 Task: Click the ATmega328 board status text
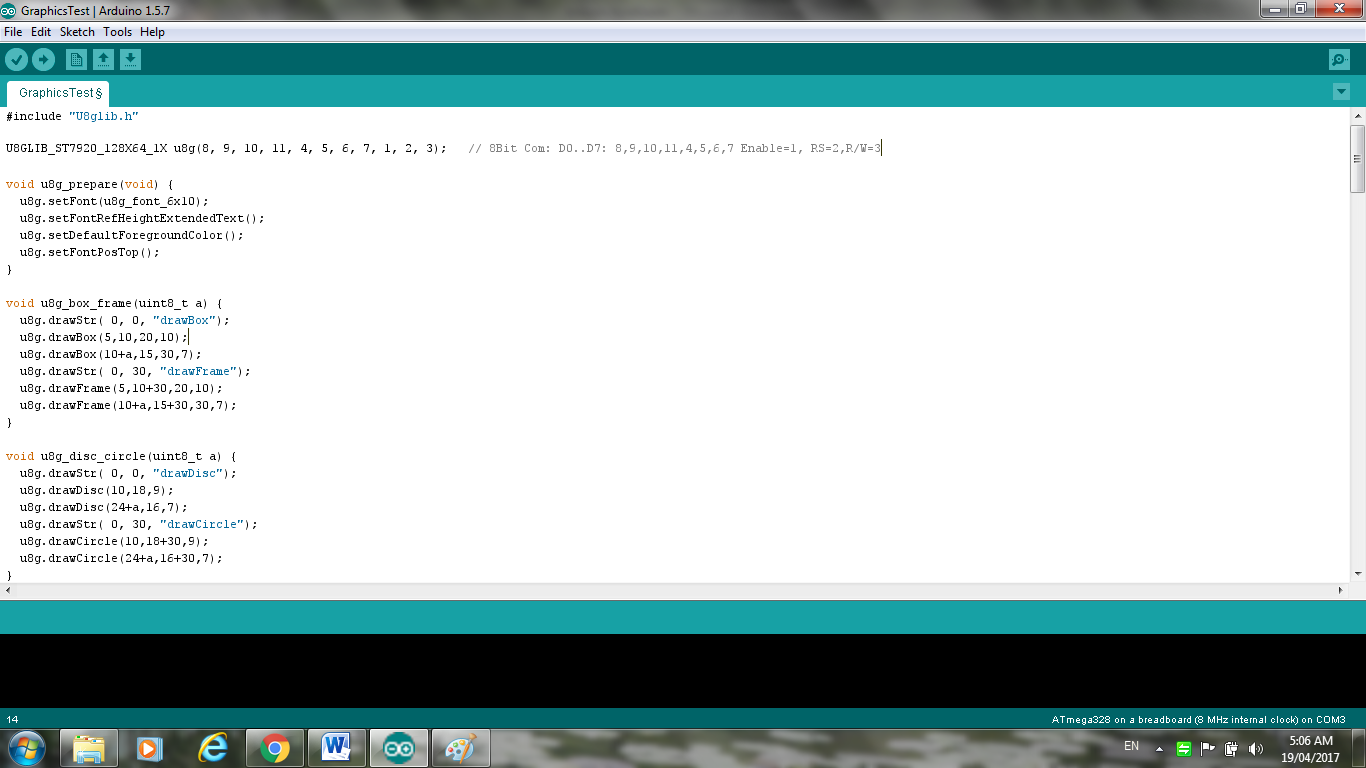(x=1198, y=719)
